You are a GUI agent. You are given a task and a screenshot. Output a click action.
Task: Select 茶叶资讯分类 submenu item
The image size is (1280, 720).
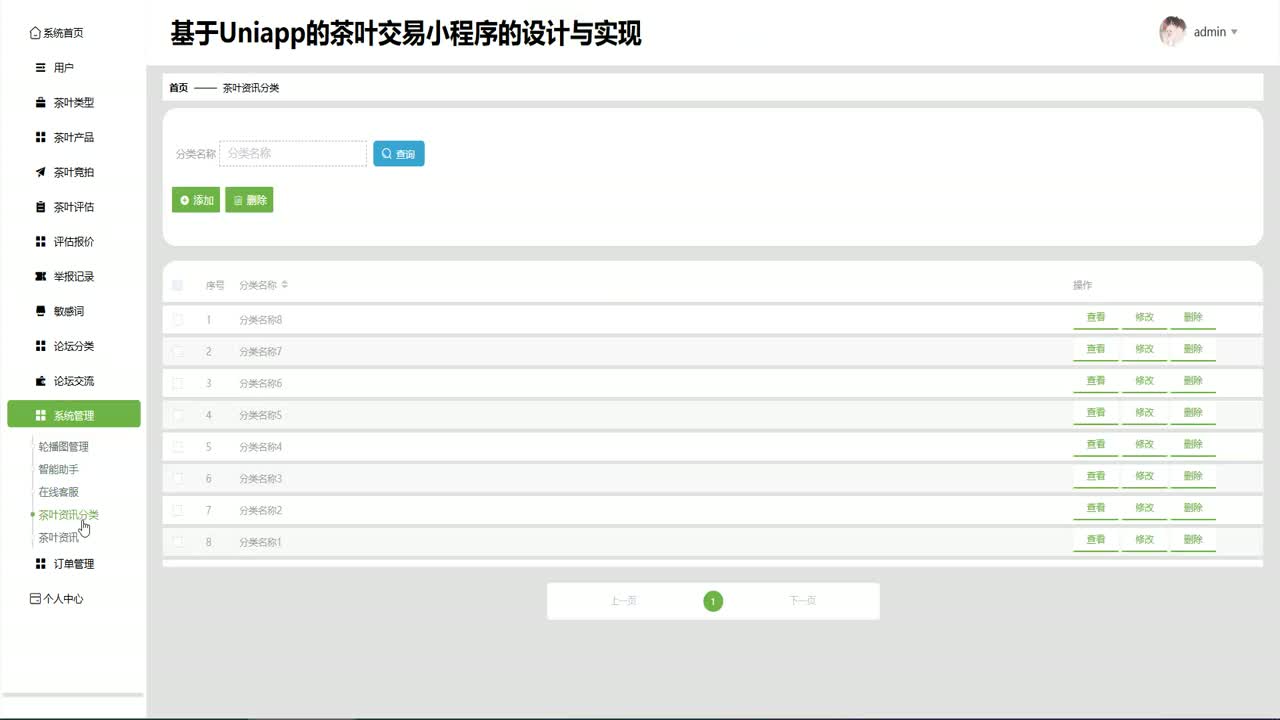pyautogui.click(x=68, y=515)
